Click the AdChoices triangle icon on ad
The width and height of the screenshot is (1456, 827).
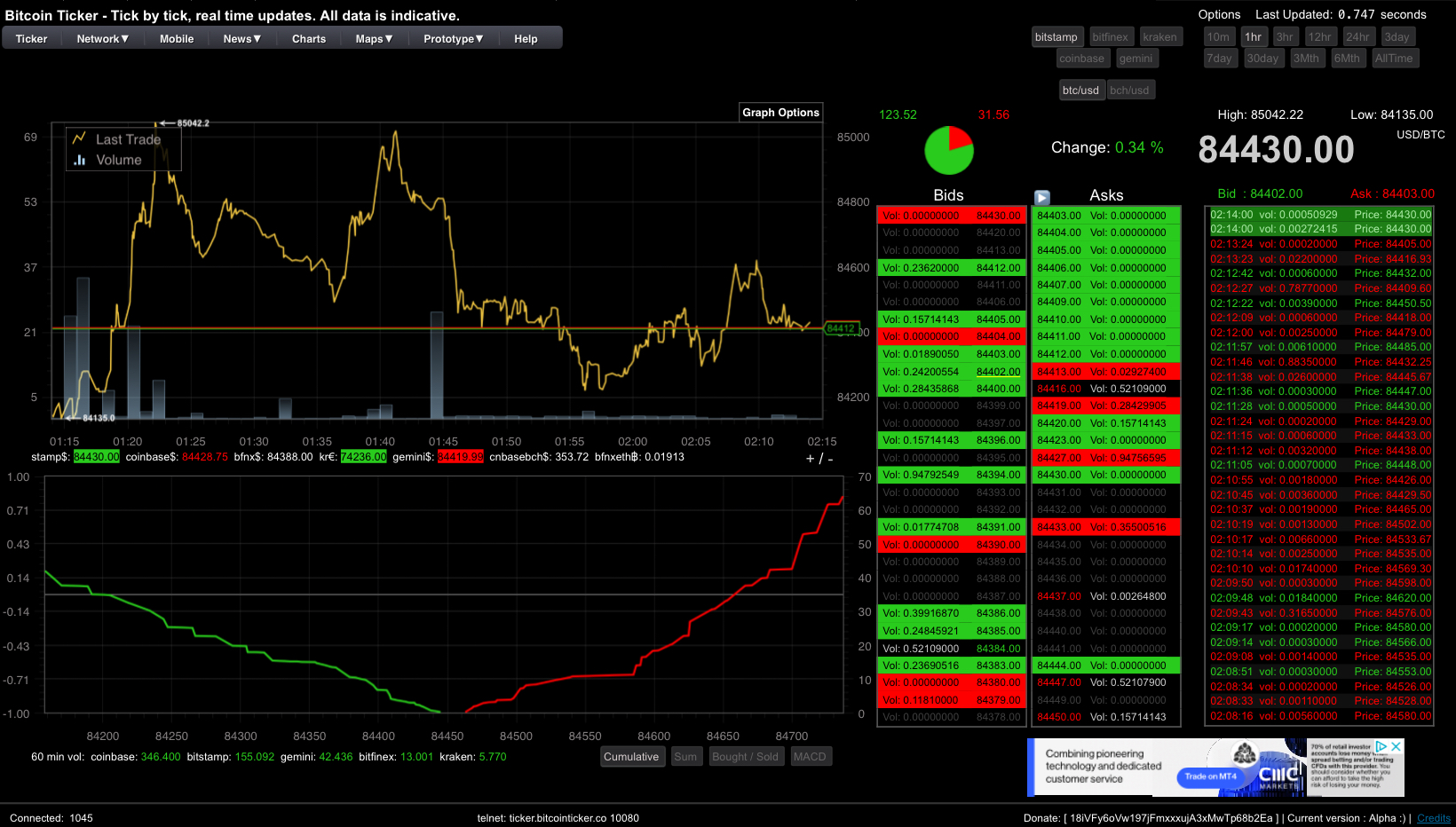point(1381,746)
